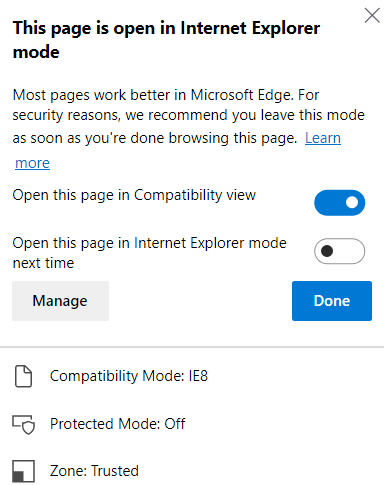384x485 pixels.
Task: Click the underlined 'more' link text
Action: click(x=32, y=163)
